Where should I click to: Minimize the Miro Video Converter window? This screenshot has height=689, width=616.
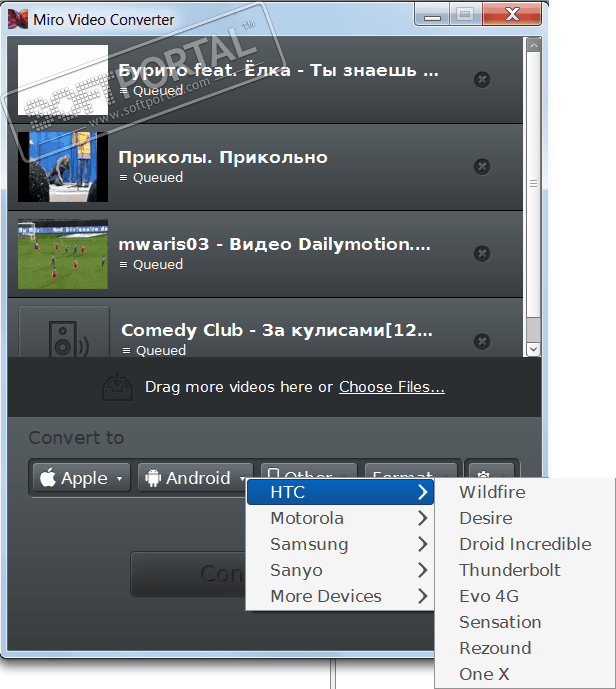432,15
